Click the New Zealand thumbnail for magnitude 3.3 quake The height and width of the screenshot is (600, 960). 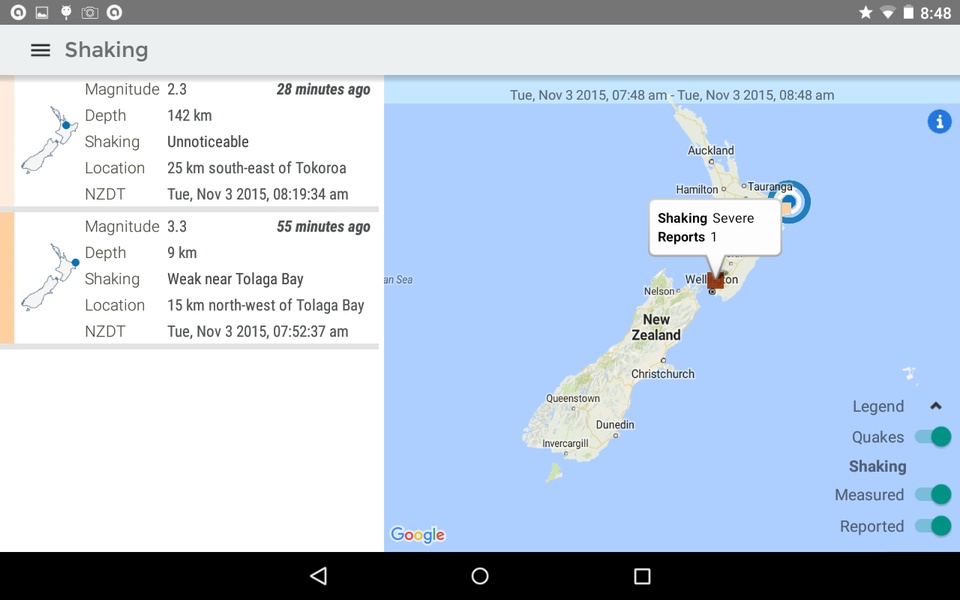(x=50, y=277)
